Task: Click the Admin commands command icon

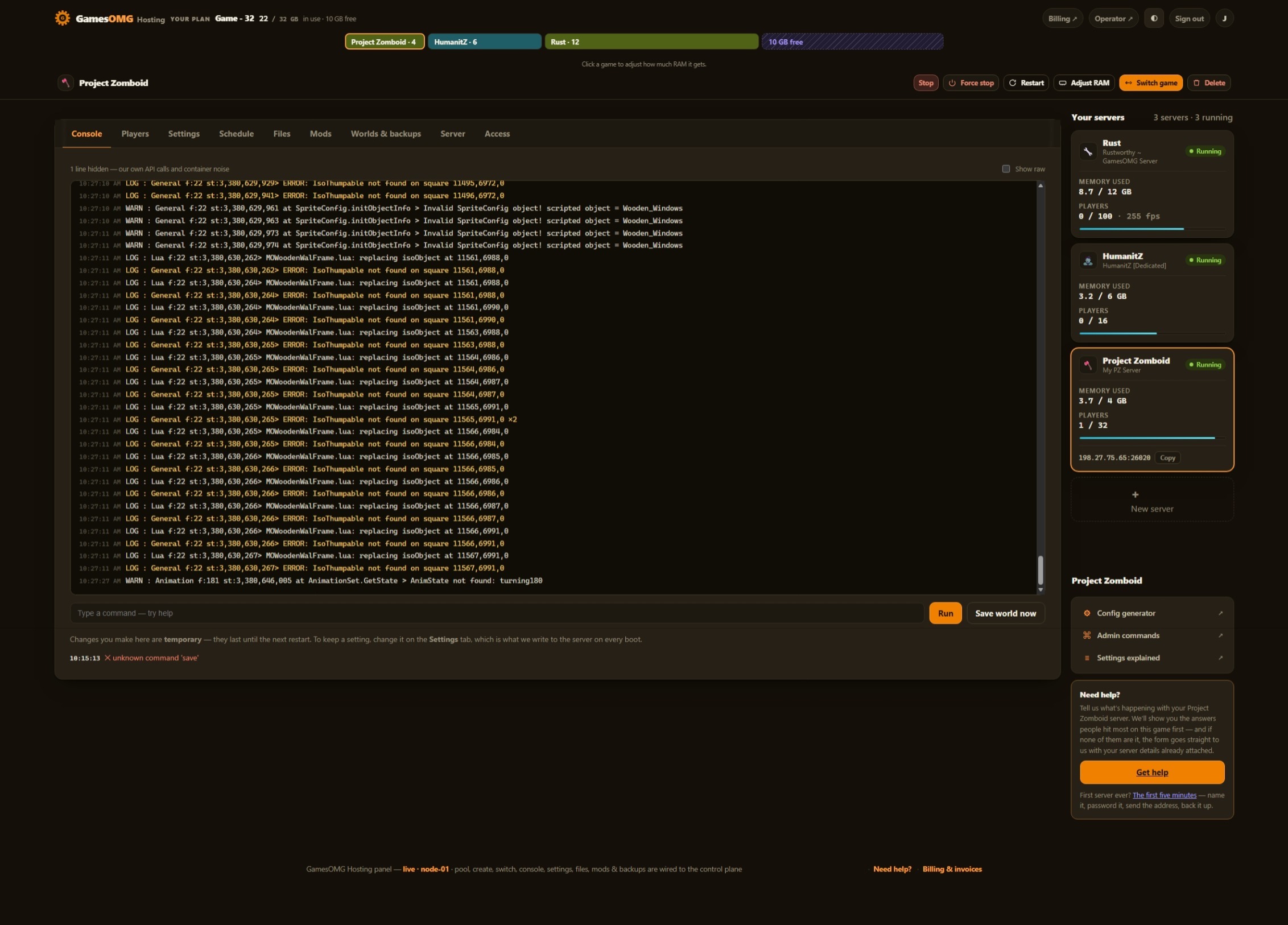Action: (1087, 635)
